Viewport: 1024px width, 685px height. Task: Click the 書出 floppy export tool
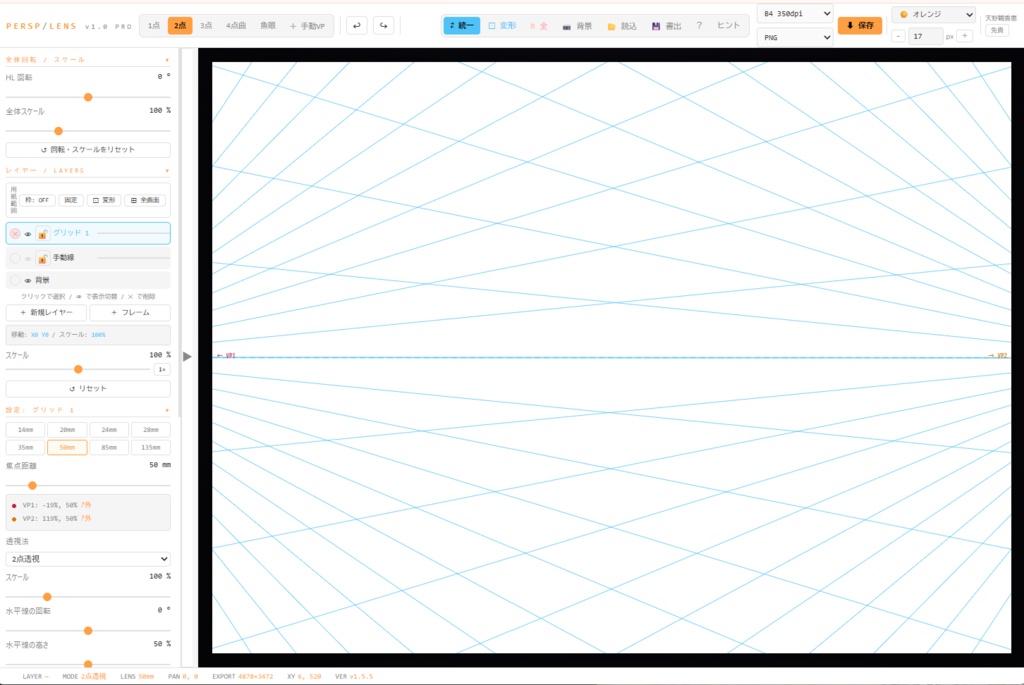click(667, 26)
